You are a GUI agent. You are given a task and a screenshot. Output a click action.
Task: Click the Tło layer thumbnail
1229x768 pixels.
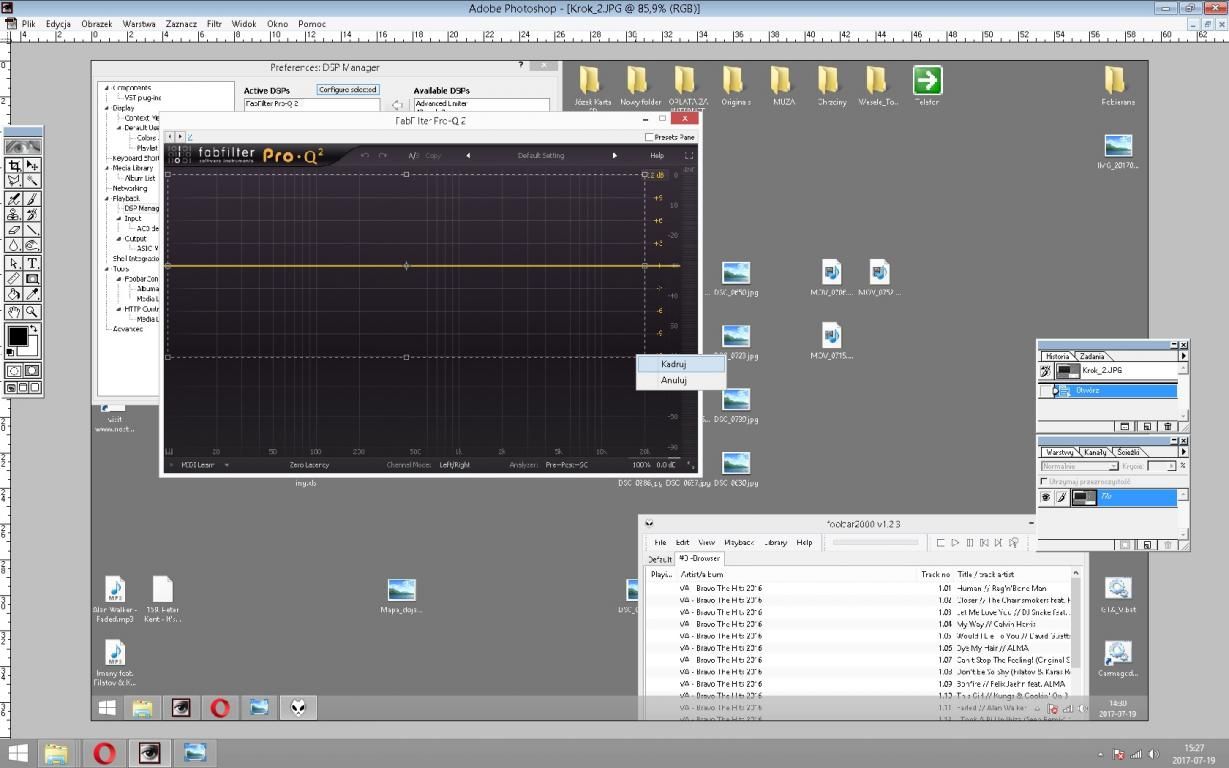1084,497
